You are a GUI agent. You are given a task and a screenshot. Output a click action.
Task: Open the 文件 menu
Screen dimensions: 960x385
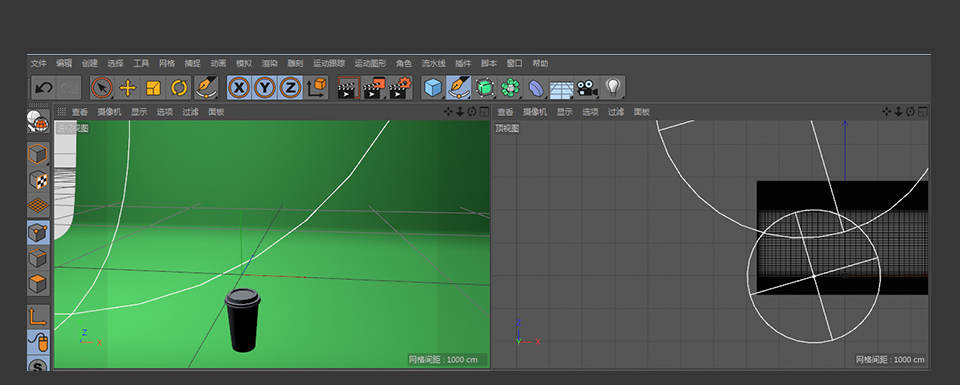(x=39, y=63)
